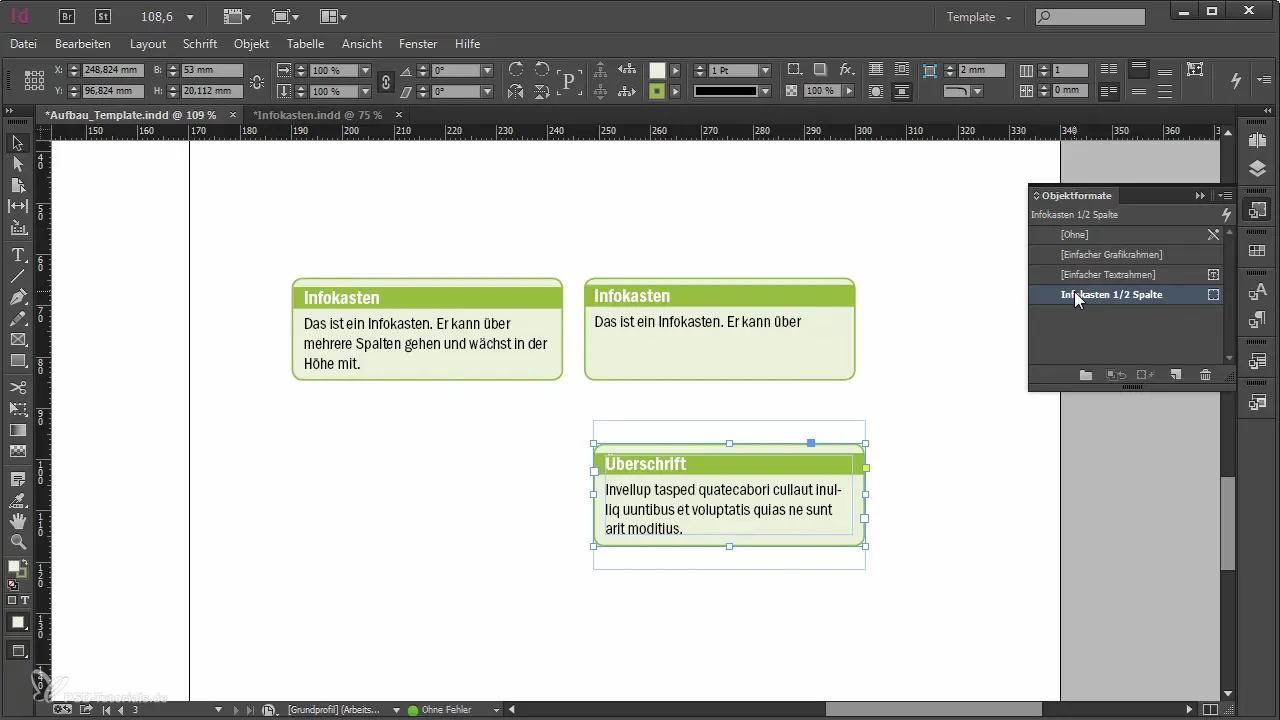Image resolution: width=1280 pixels, height=720 pixels.
Task: Select the Rectangle tool
Action: [x=18, y=361]
